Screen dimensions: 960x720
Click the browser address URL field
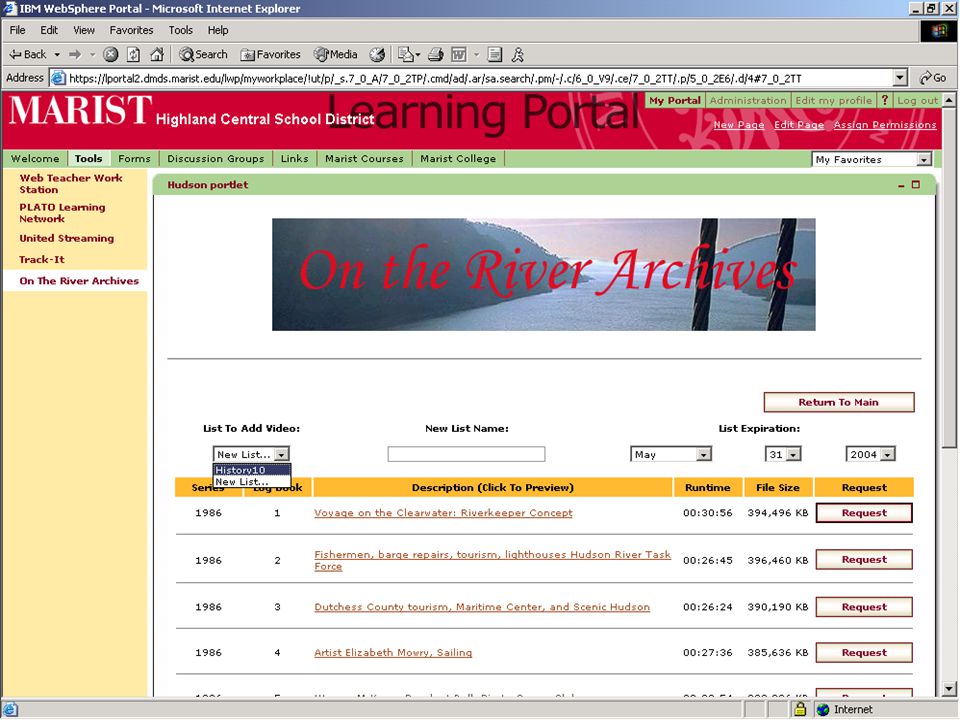pyautogui.click(x=479, y=78)
